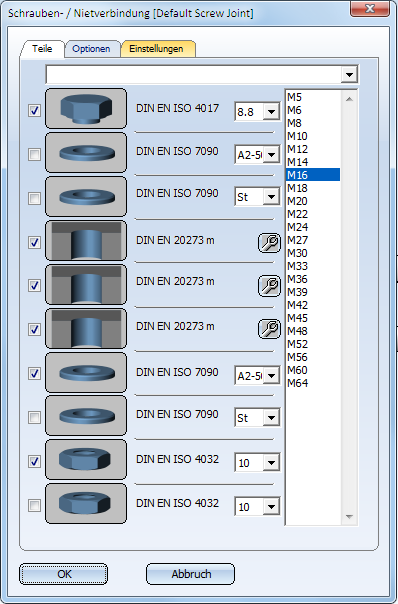Viewport: 398px width, 604px height.
Task: Enable the first A2-50 washer checkbox
Action: [x=34, y=154]
